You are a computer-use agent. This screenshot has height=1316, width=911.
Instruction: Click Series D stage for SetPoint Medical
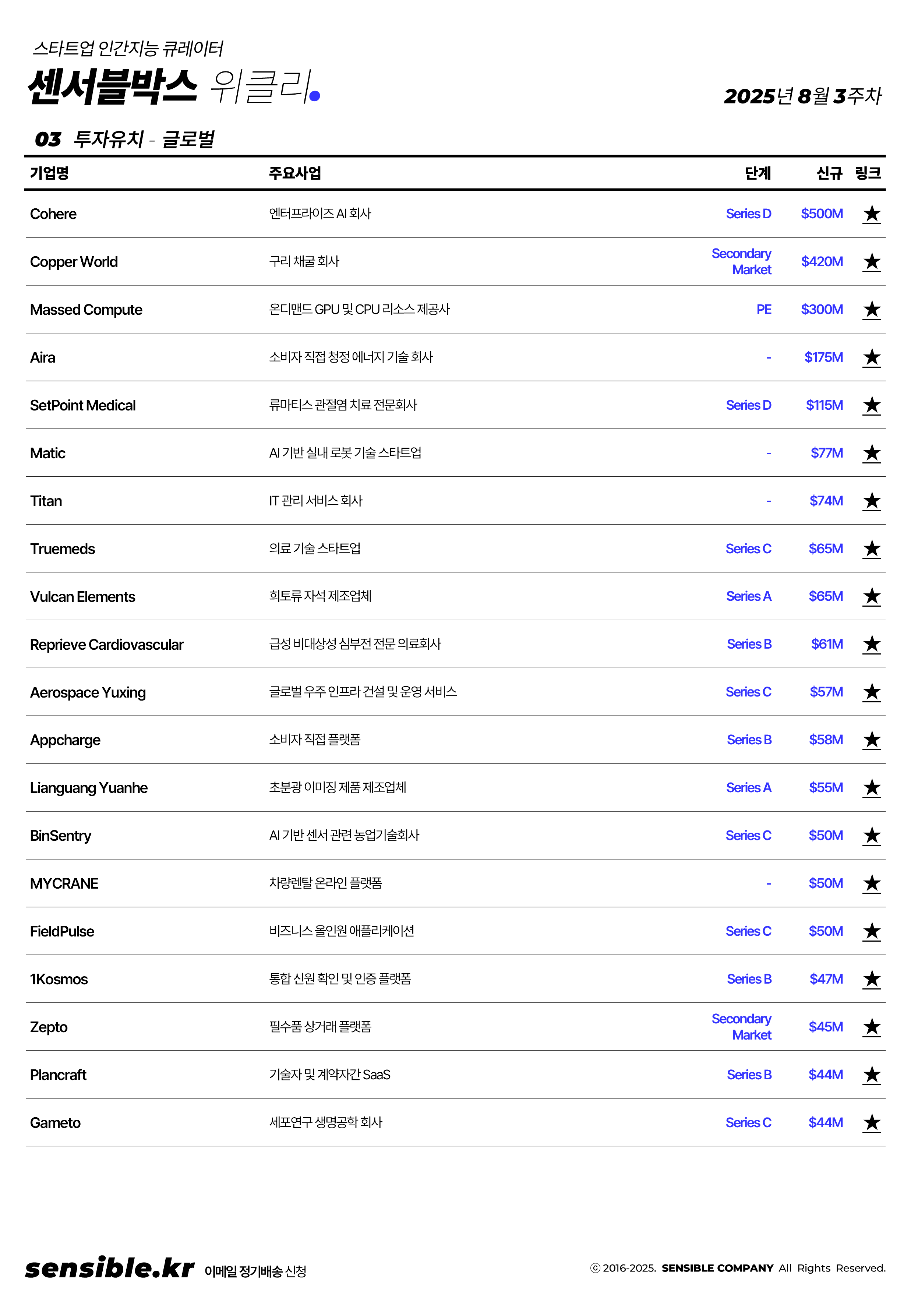coord(748,405)
